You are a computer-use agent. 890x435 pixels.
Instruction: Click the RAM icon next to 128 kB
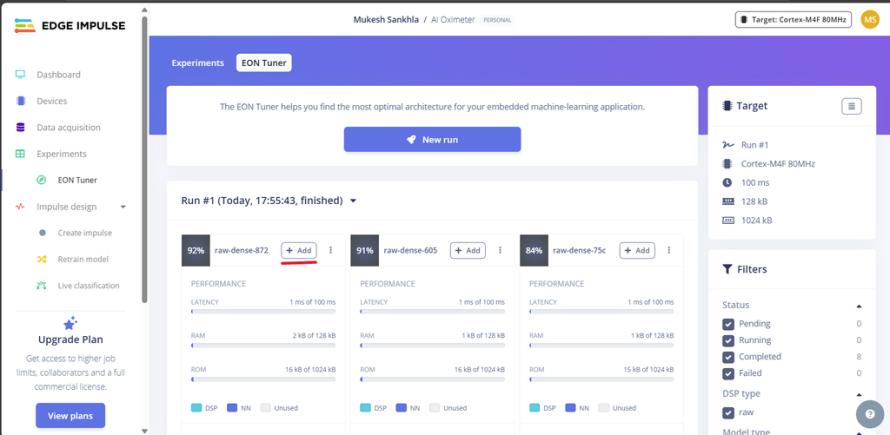pos(728,202)
